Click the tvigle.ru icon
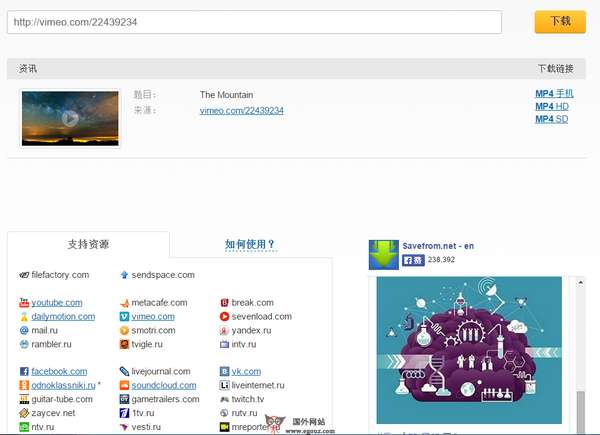Viewport: 600px width, 435px height. click(x=124, y=344)
